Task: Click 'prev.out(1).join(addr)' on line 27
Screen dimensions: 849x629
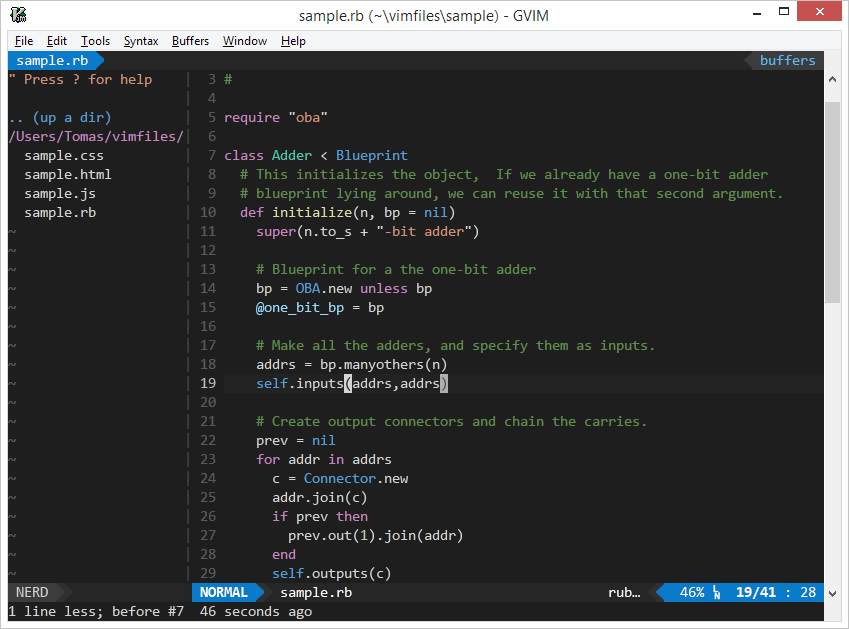Action: click(375, 536)
